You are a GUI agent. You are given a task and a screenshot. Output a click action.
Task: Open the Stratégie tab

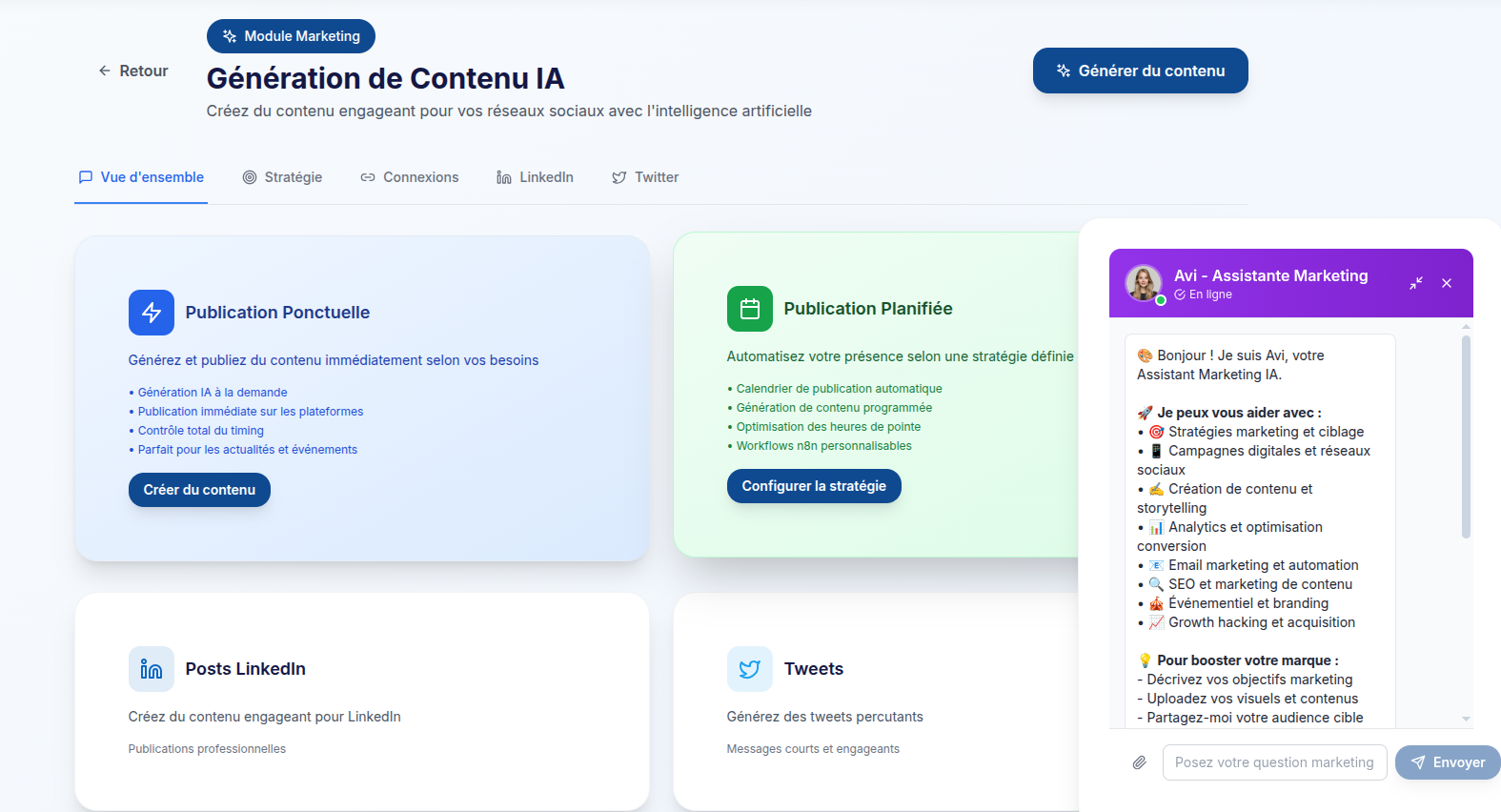click(x=282, y=177)
